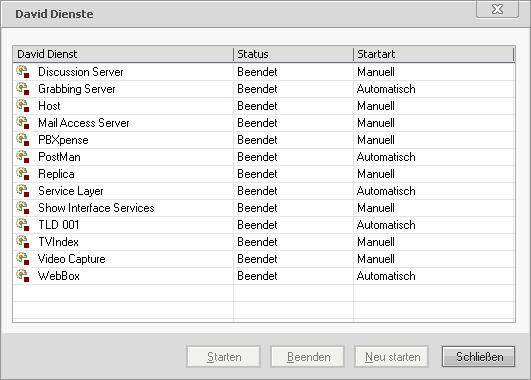531x380 pixels.
Task: Click the Starten button
Action: (224, 357)
